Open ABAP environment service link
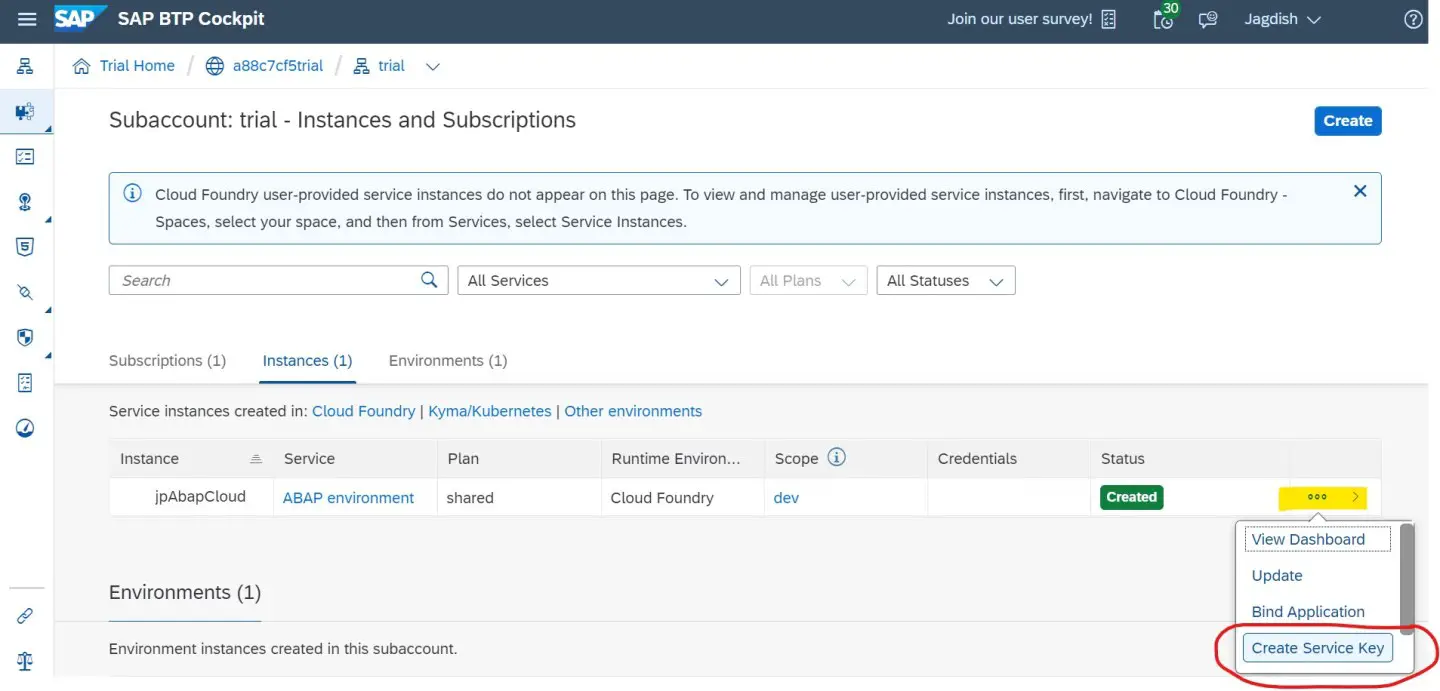Viewport: 1440px width, 691px height. coord(348,498)
